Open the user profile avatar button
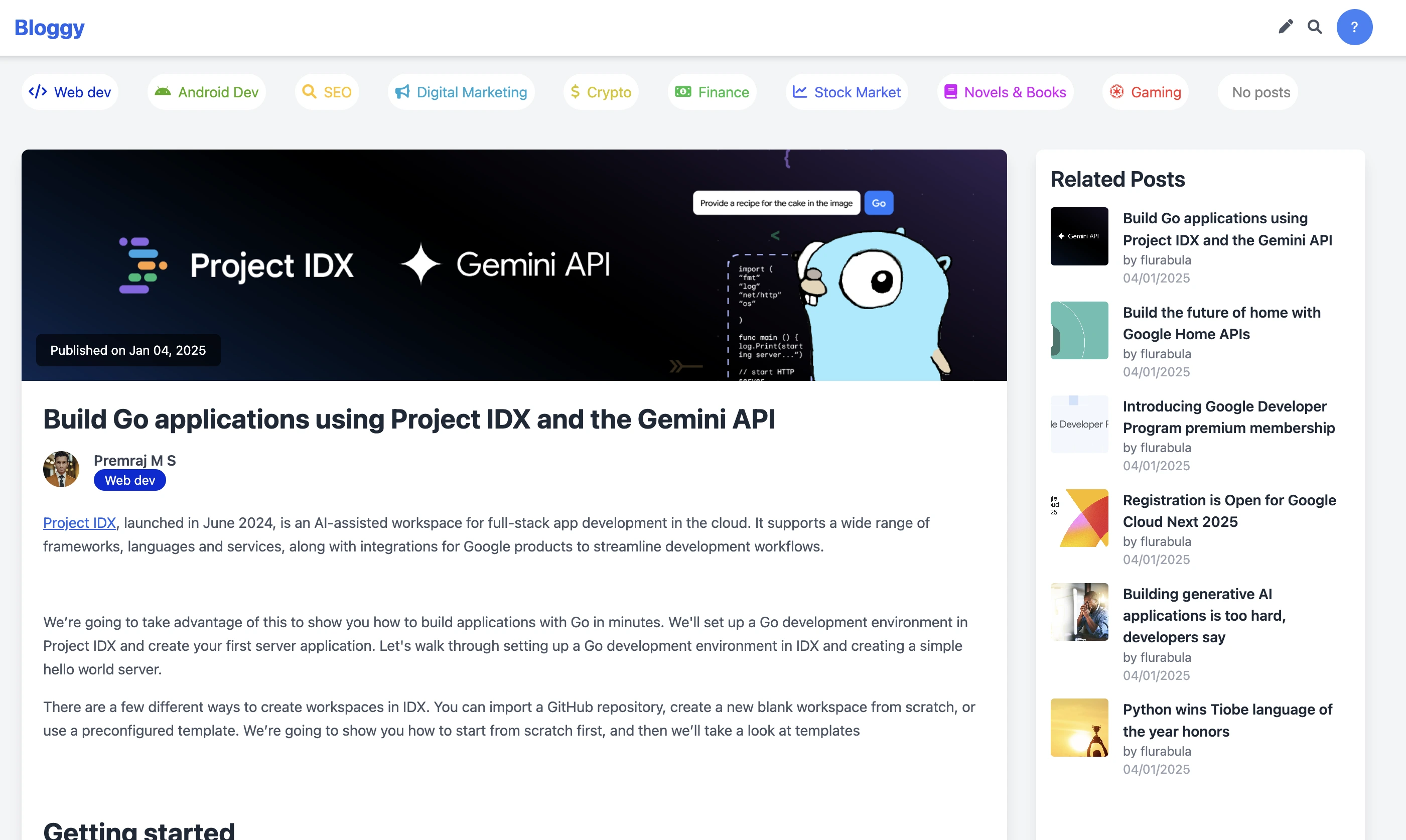This screenshot has width=1406, height=840. click(x=1354, y=27)
